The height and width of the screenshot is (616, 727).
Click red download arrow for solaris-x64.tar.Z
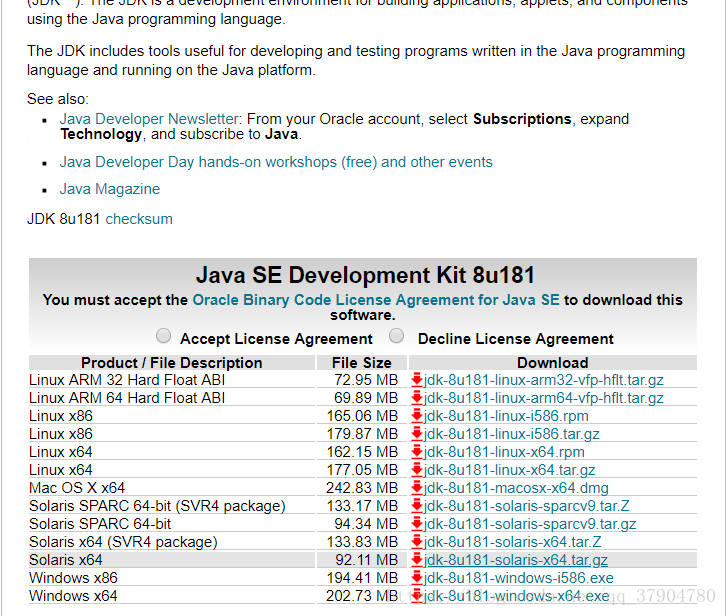417,542
